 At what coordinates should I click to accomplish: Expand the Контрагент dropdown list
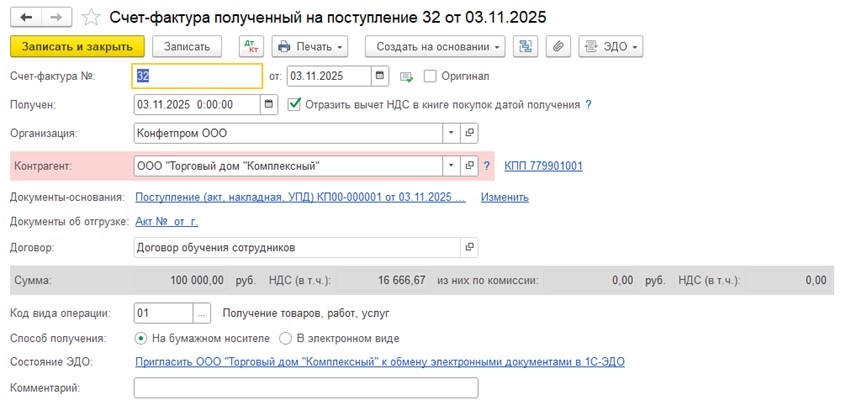pos(450,166)
